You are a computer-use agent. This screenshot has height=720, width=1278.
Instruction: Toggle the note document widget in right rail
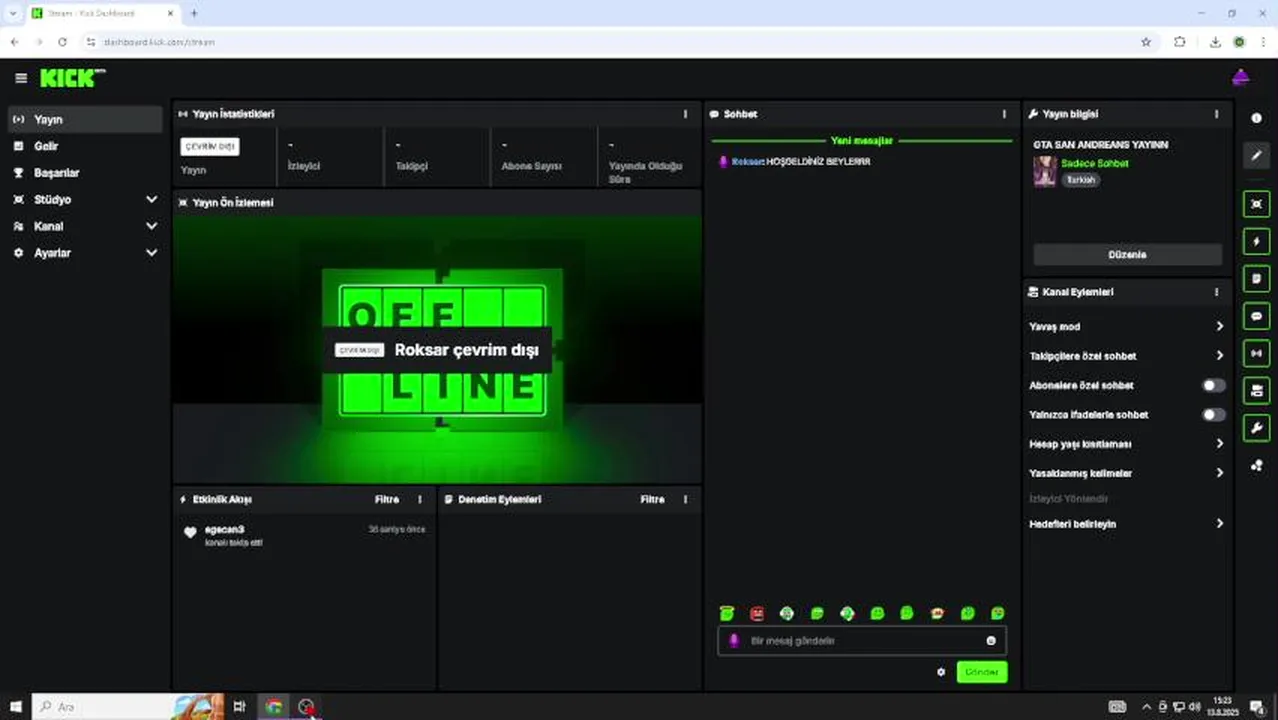pos(1256,279)
